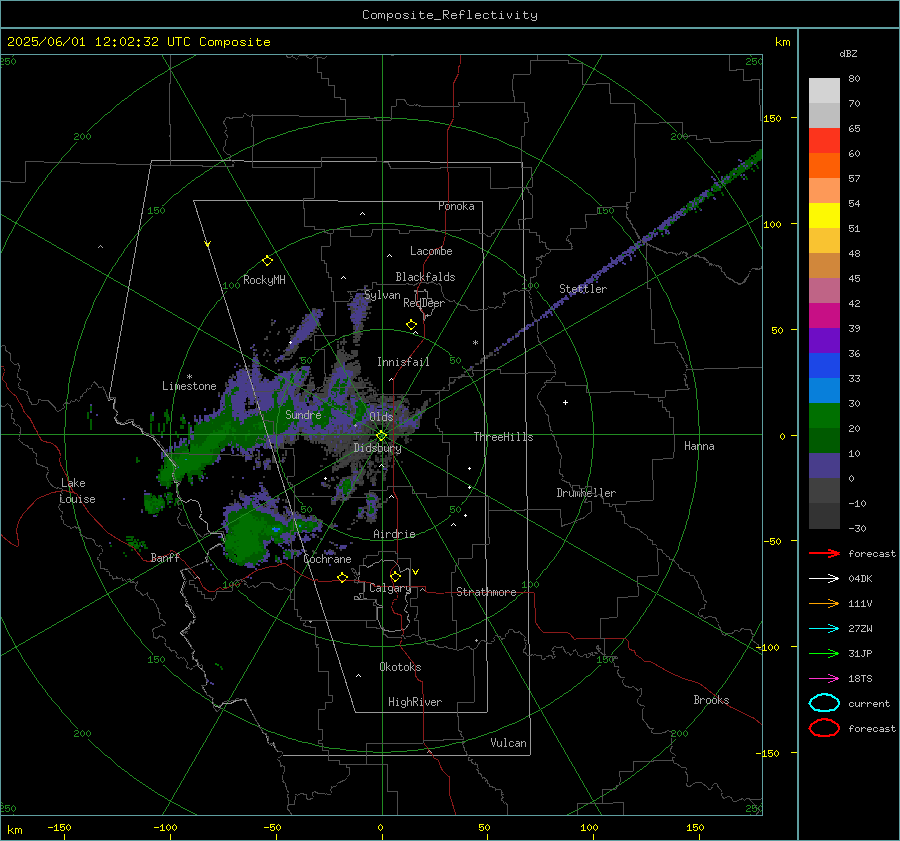Click the yellow diamond marker near RockyMH
The image size is (900, 841).
(x=267, y=261)
